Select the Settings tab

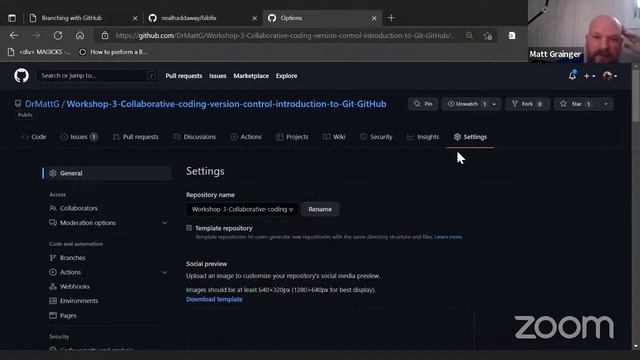(470, 137)
